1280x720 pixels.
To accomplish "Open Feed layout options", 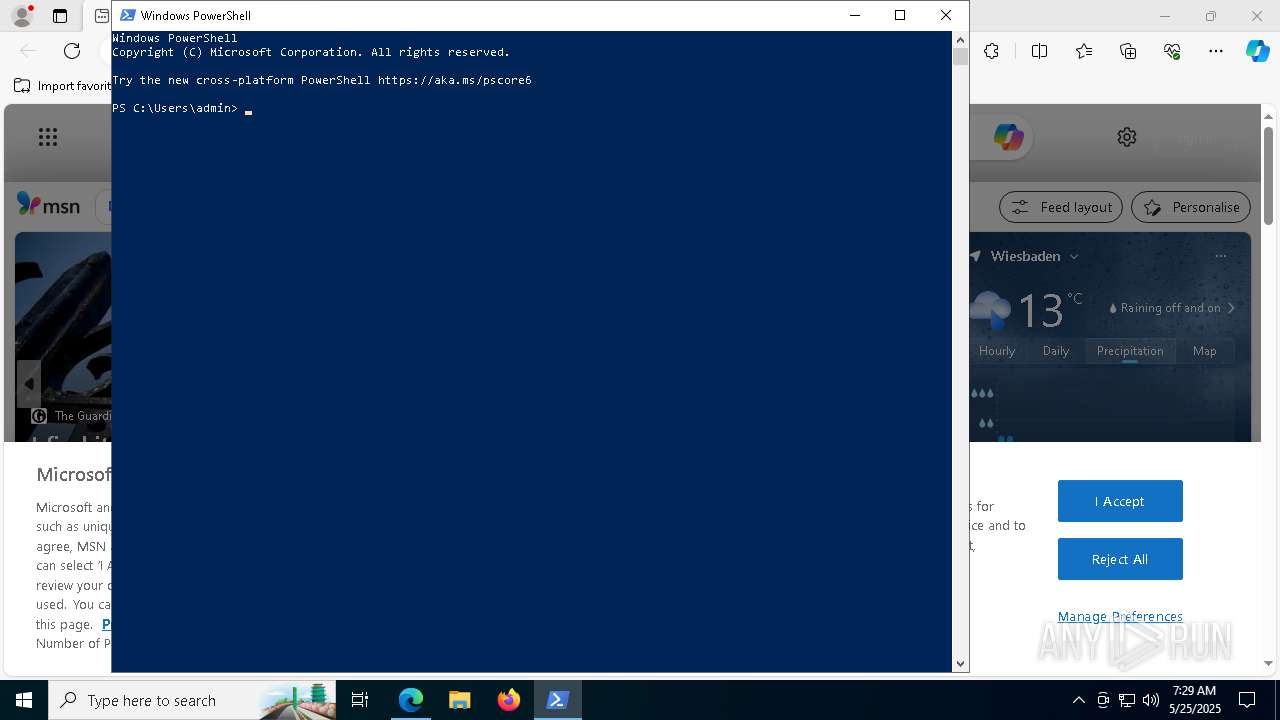I will (x=1061, y=207).
